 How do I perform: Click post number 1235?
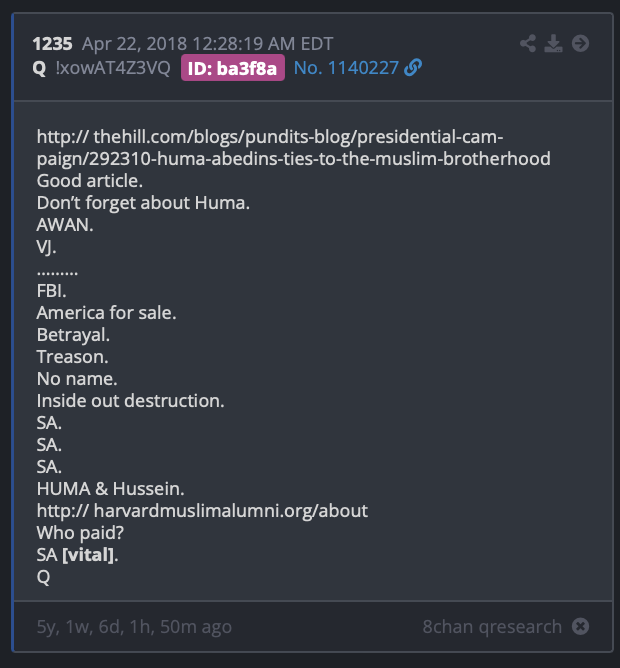pyautogui.click(x=52, y=44)
